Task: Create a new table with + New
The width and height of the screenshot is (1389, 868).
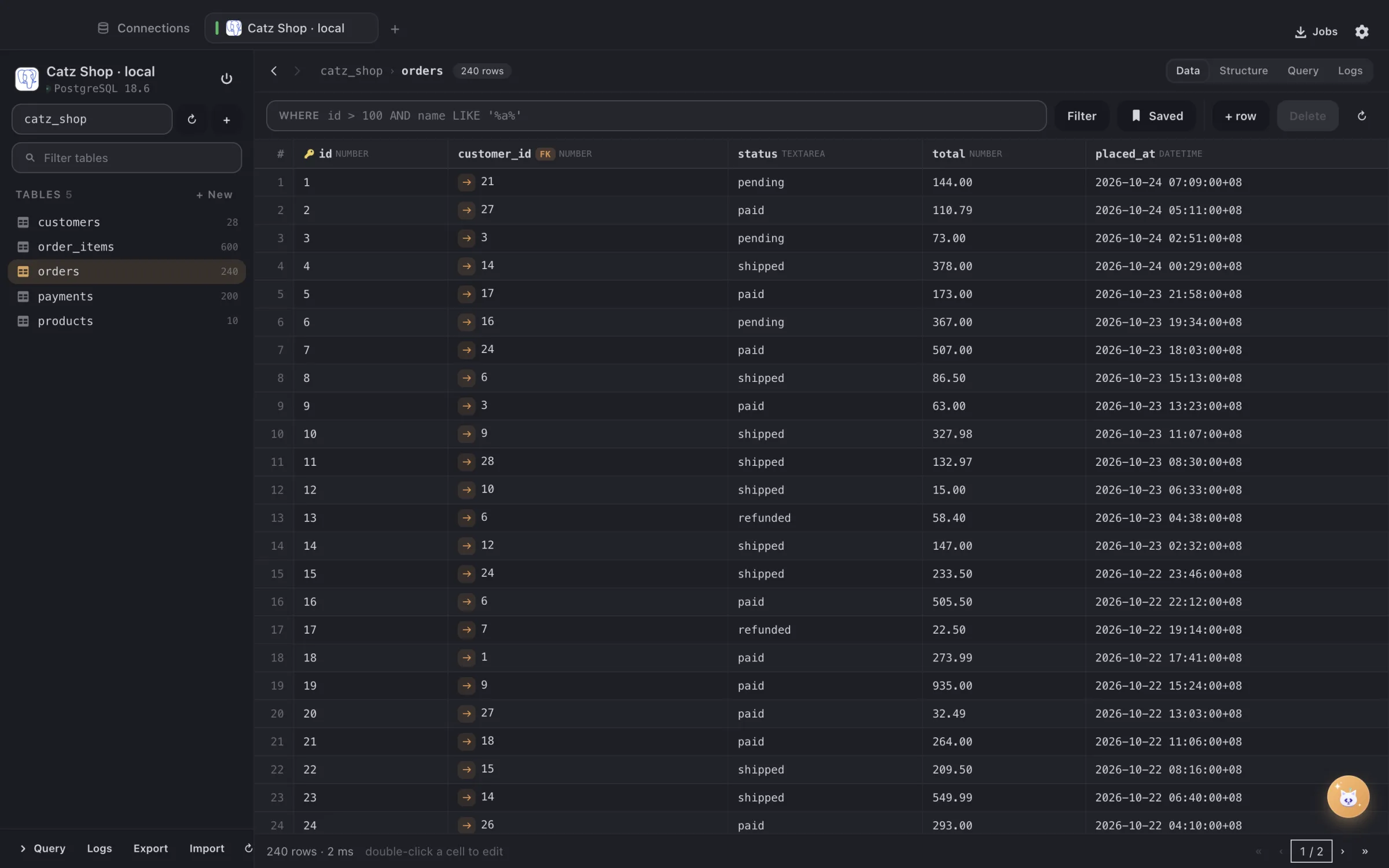Action: [214, 195]
